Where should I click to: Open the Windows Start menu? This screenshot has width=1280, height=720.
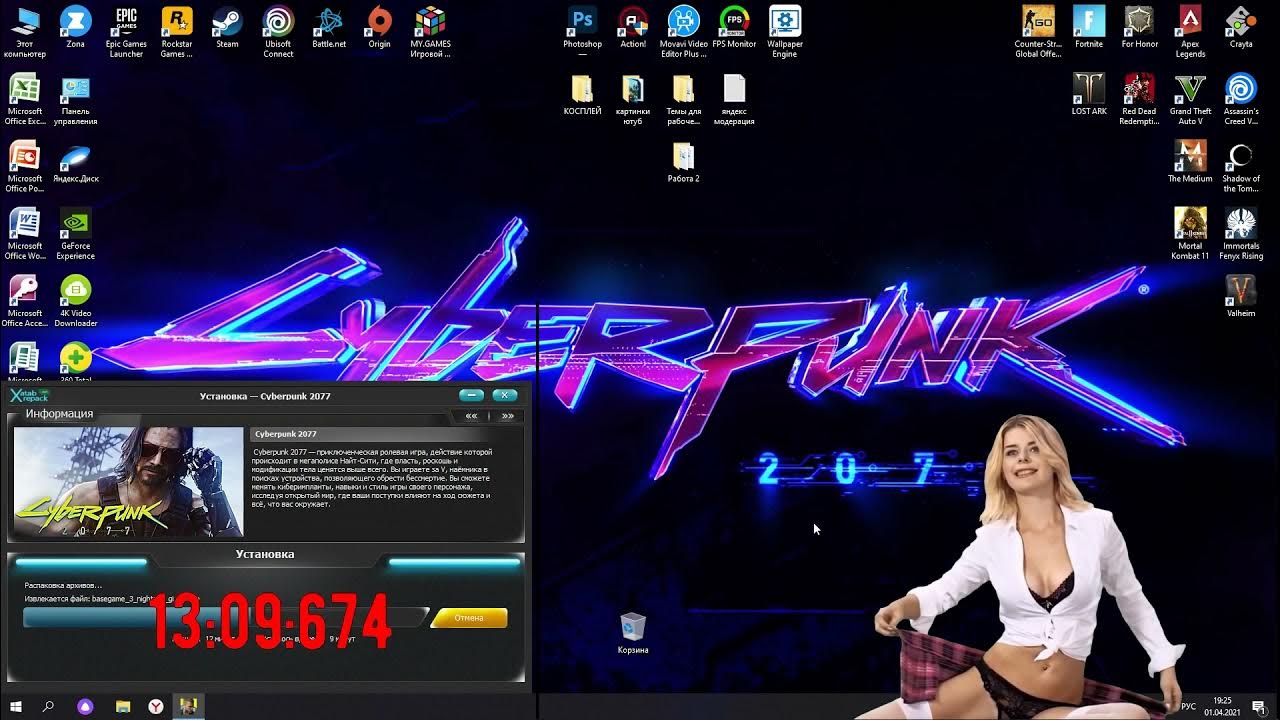(15, 707)
